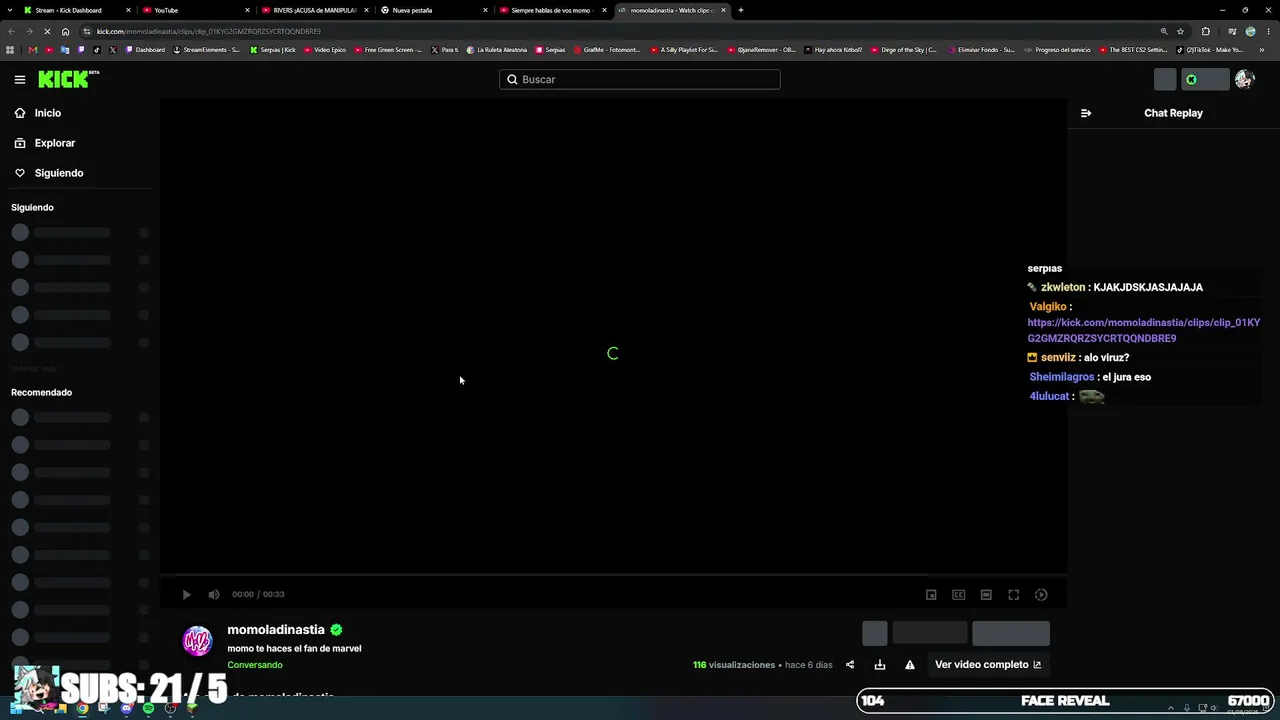The width and height of the screenshot is (1280, 720).
Task: Open momoladinastia channel avatar
Action: [x=198, y=641]
